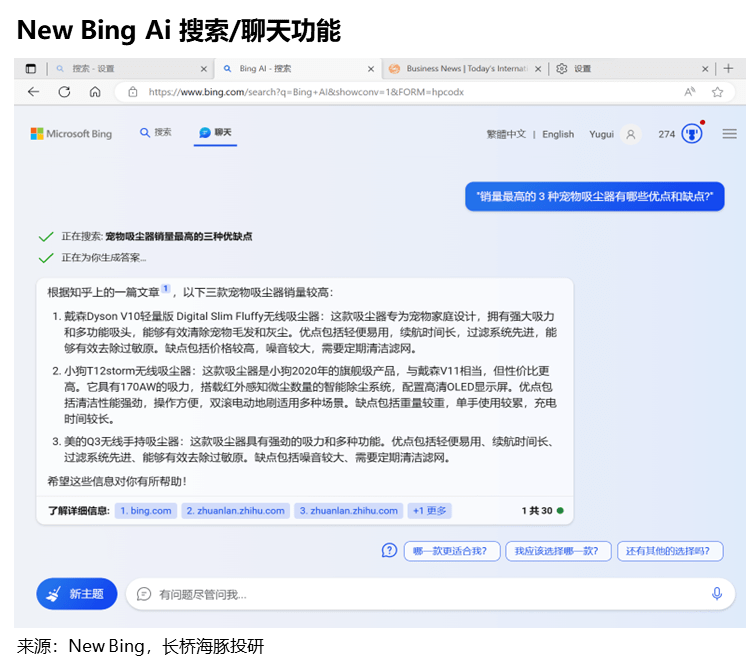Refresh the Bing page
Screen dimensions: 750x668
point(64,92)
